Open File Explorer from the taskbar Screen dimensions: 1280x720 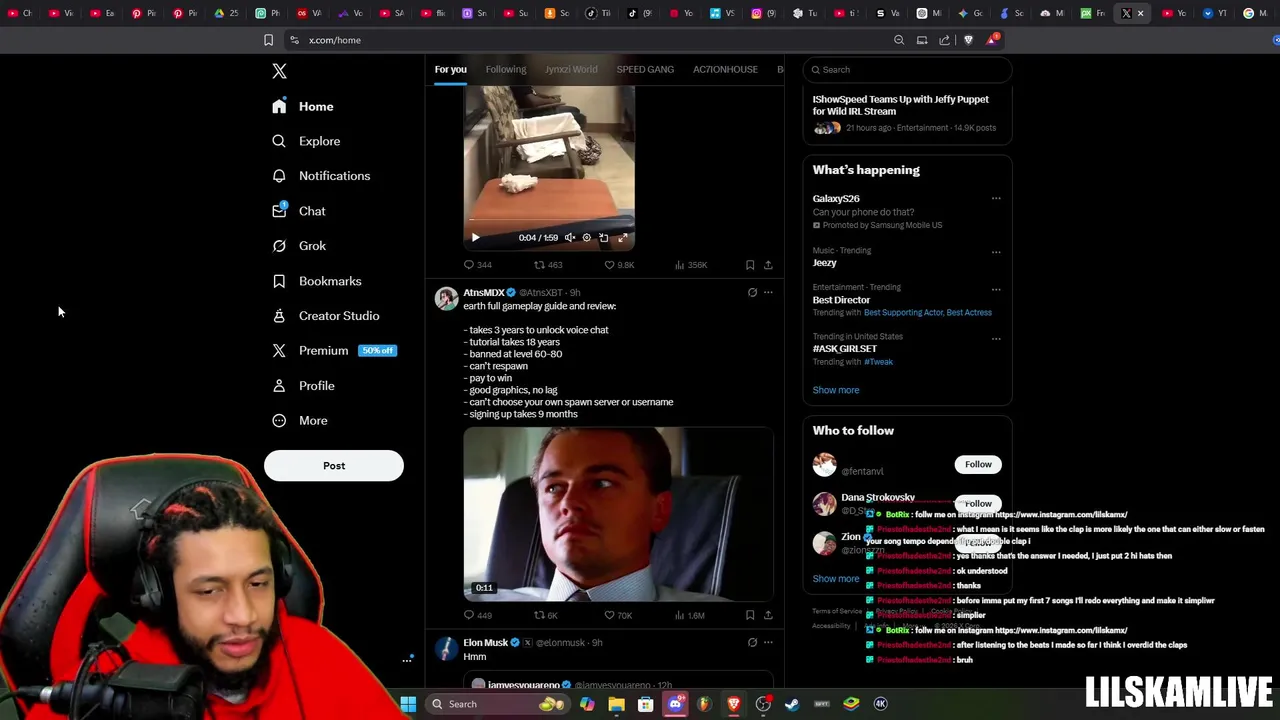[616, 704]
